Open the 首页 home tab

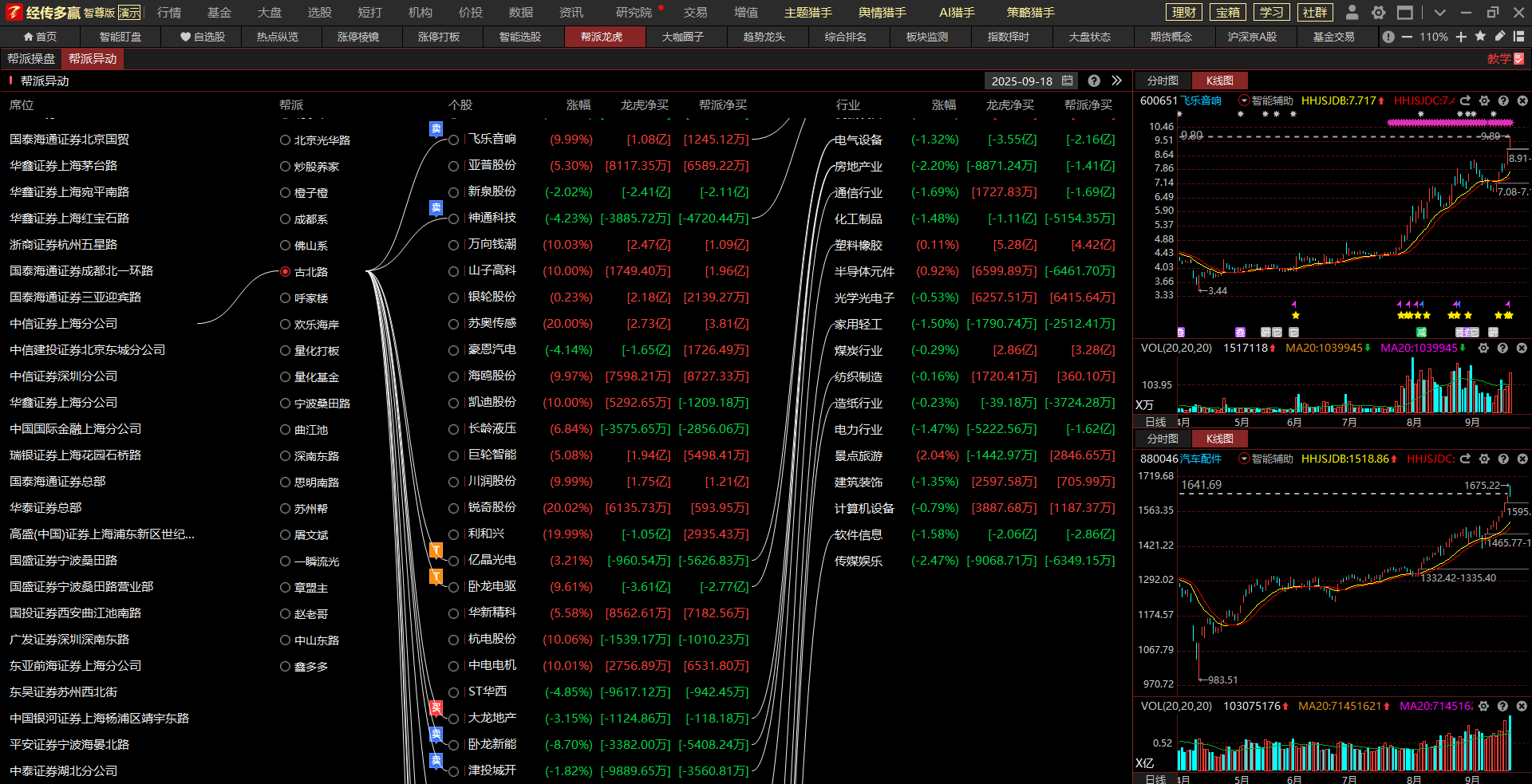40,37
